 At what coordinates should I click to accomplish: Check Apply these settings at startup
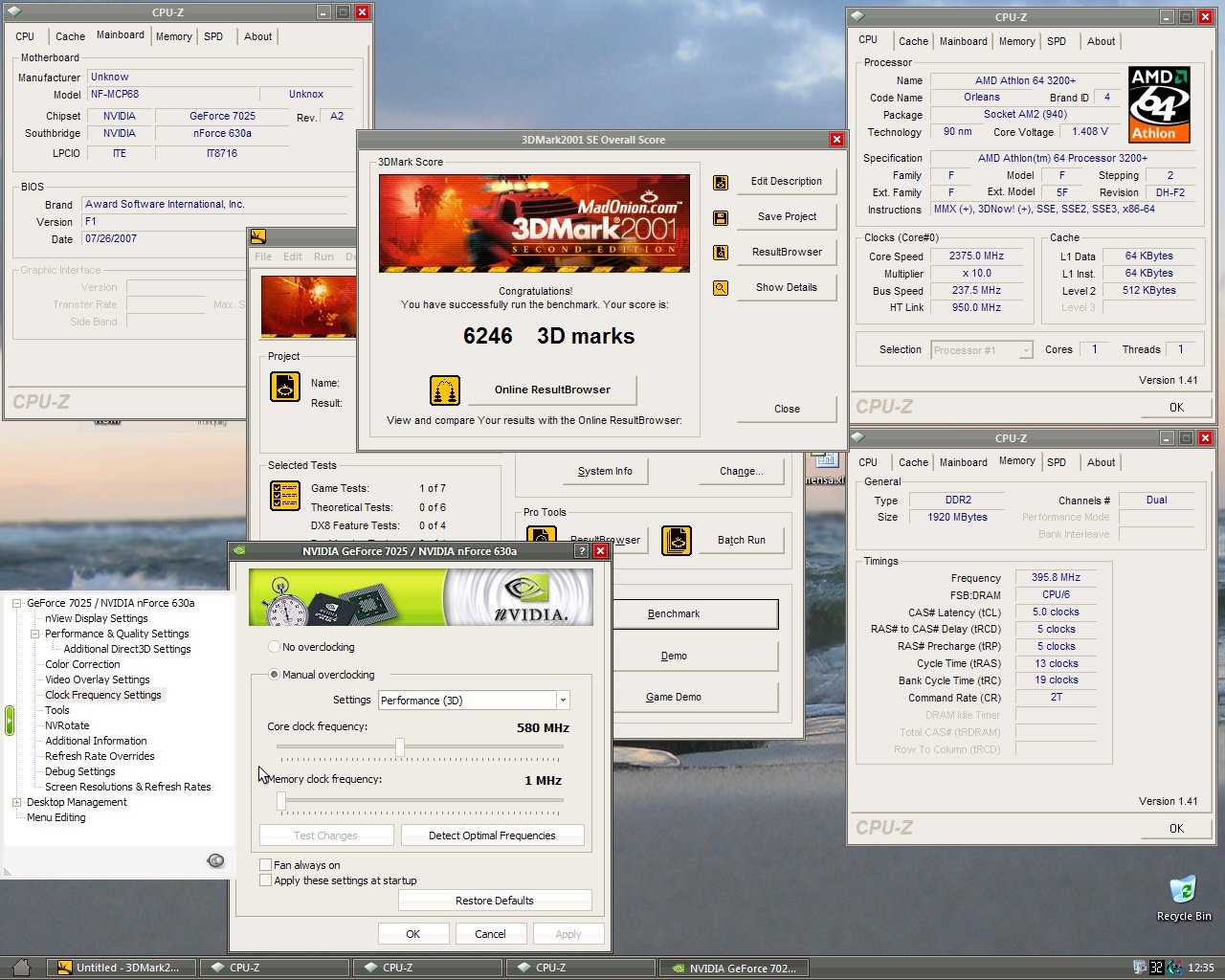265,880
